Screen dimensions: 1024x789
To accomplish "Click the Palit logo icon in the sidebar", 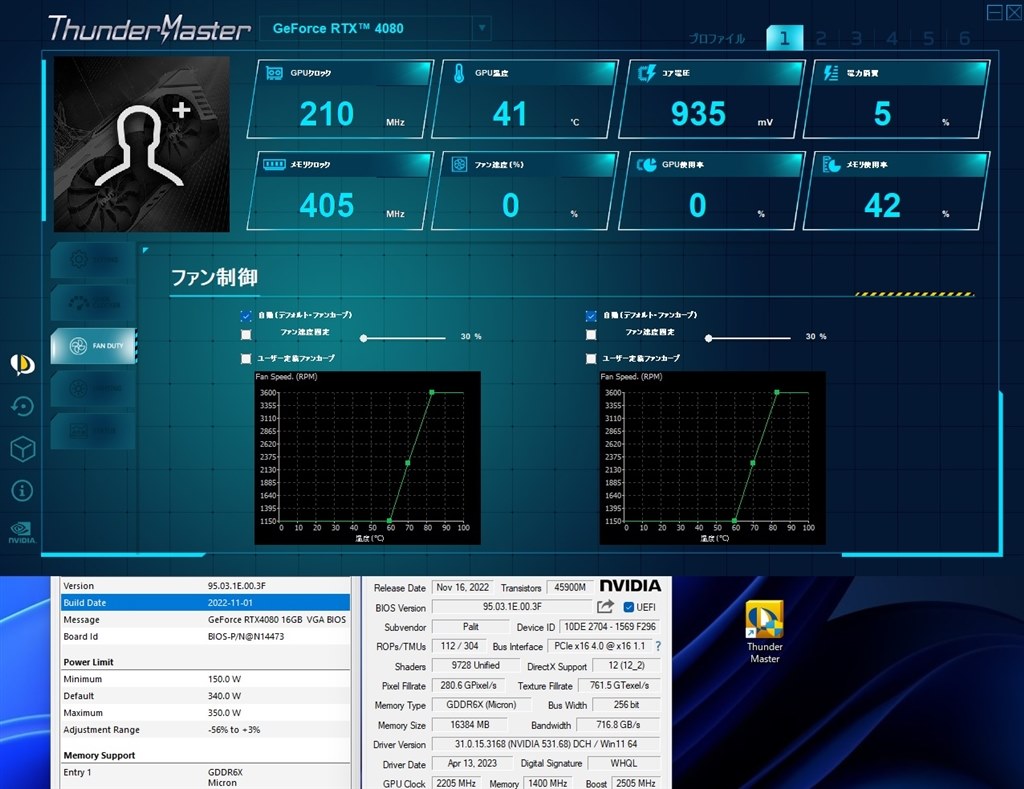I will pos(22,364).
